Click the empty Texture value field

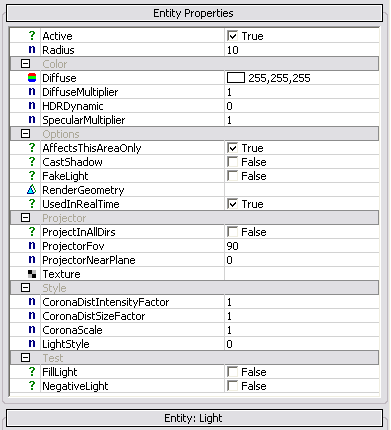(x=302, y=274)
